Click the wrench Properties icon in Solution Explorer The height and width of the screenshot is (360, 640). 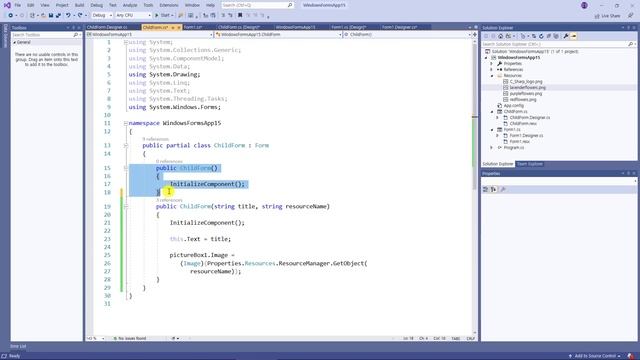point(566,36)
